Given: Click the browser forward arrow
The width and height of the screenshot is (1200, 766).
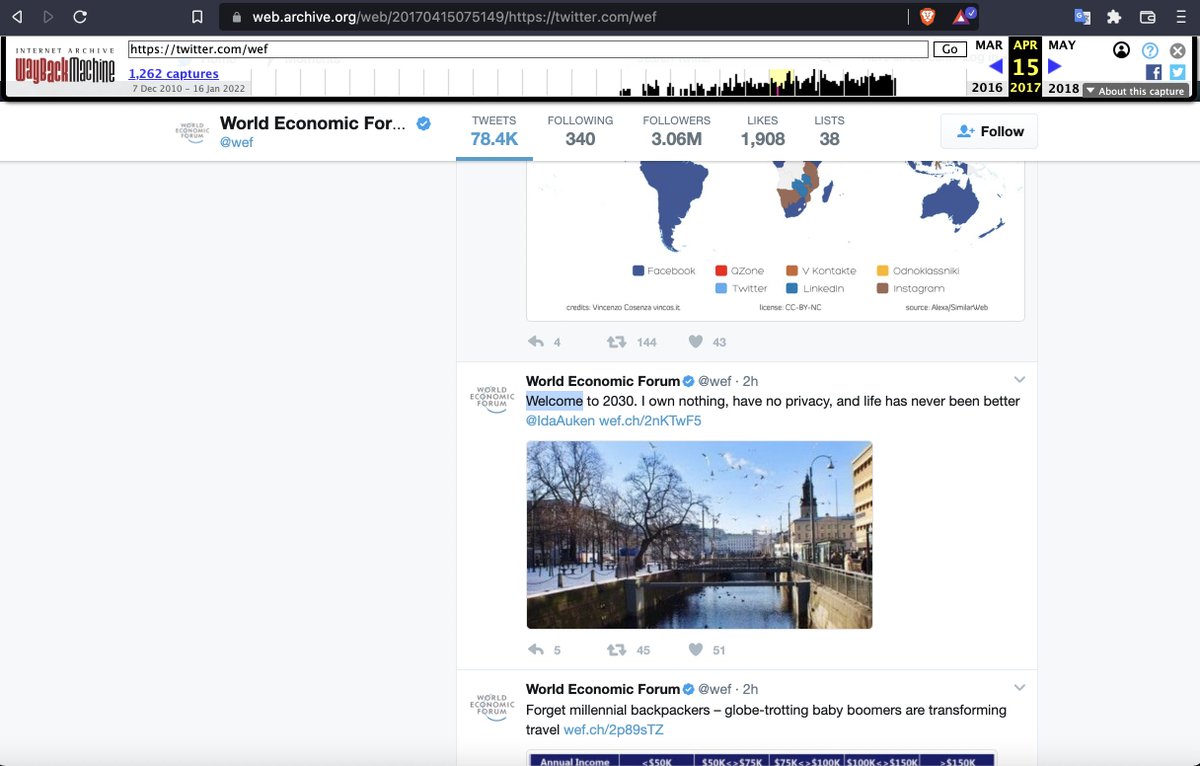Looking at the screenshot, I should click(47, 17).
